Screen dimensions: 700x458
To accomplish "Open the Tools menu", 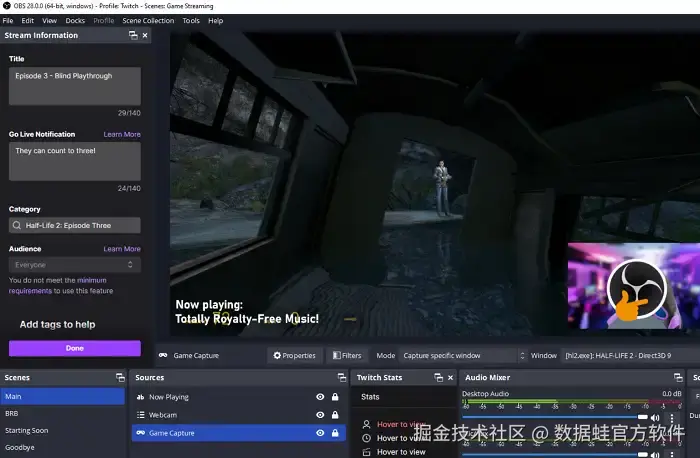I will [x=191, y=21].
